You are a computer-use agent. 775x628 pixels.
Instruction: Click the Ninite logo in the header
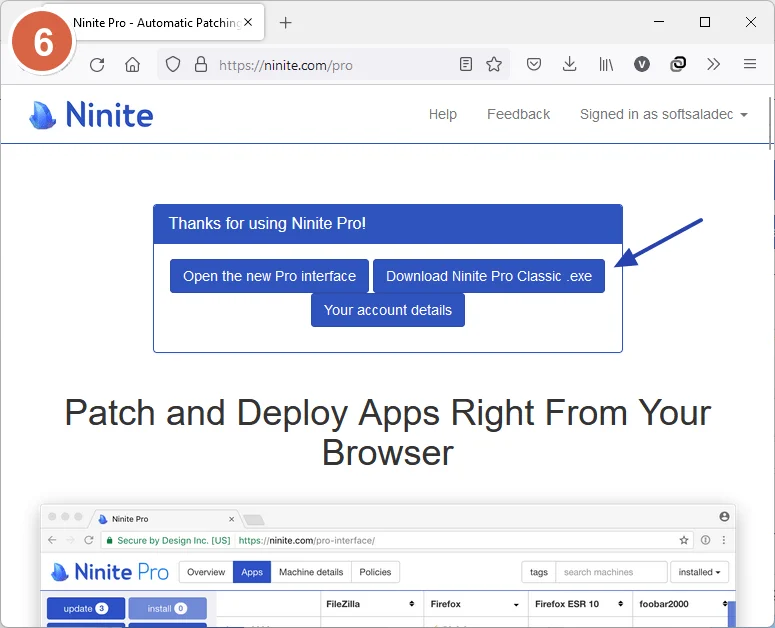[91, 115]
